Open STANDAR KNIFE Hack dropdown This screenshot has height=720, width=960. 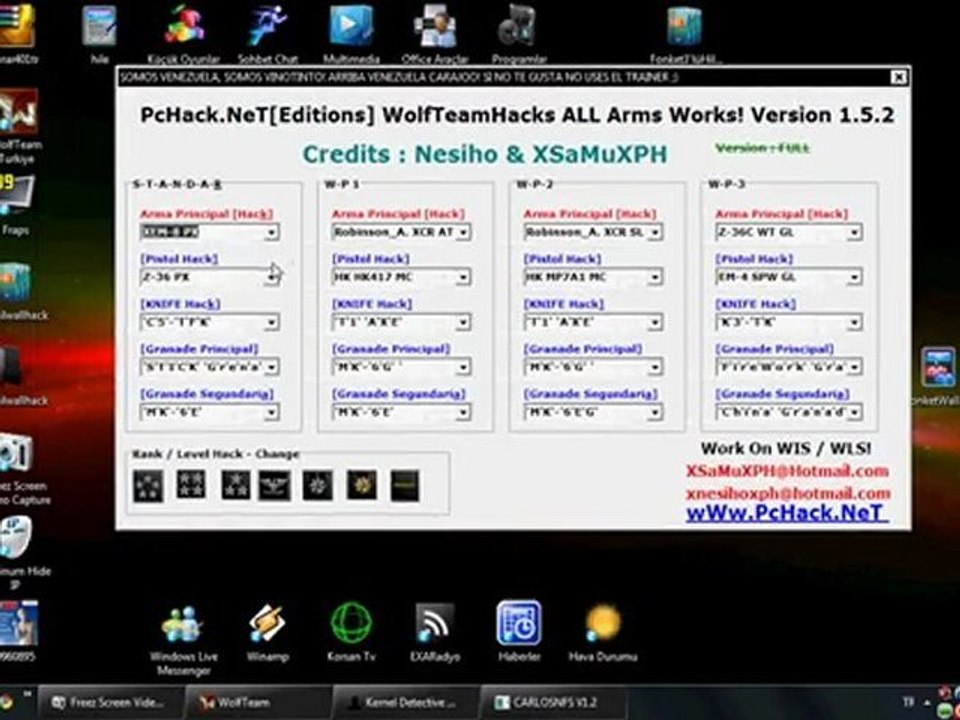210,322
